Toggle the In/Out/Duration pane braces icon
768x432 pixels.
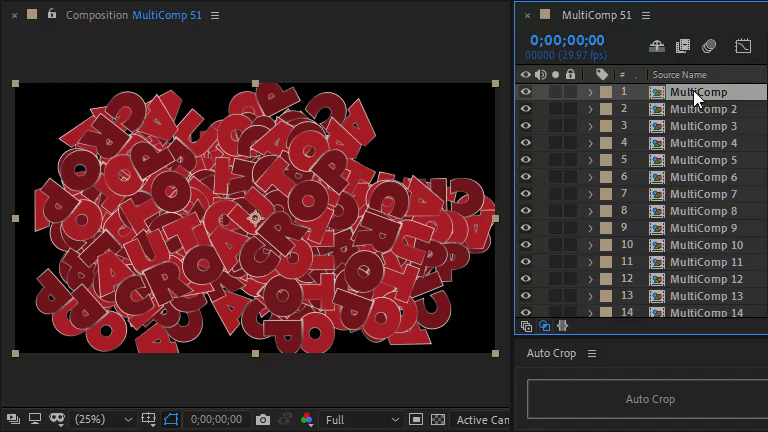click(562, 326)
